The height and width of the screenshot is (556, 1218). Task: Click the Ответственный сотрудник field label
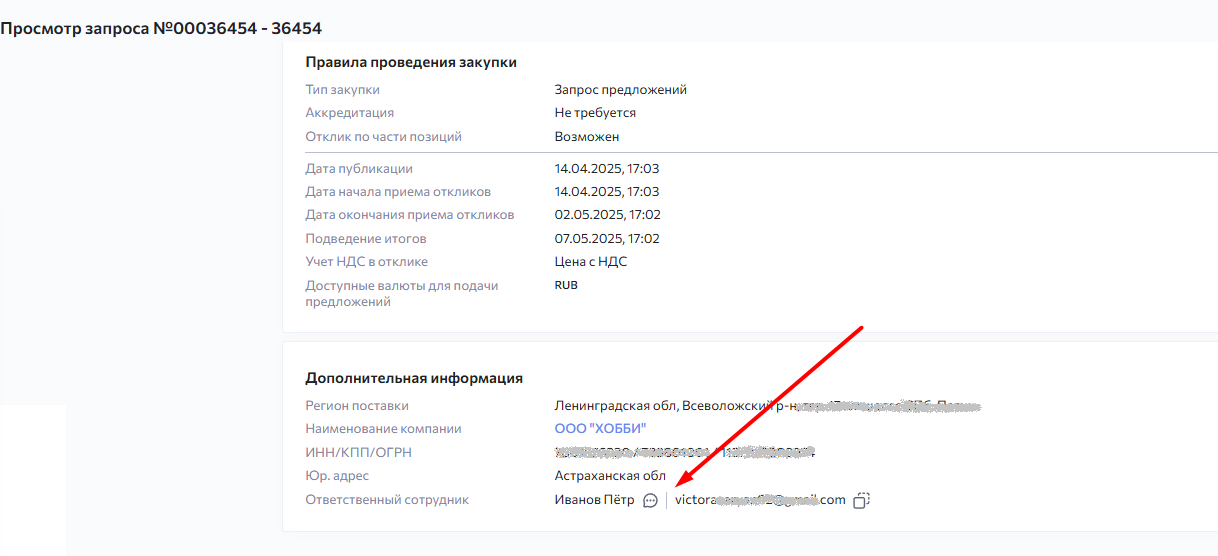(x=387, y=500)
